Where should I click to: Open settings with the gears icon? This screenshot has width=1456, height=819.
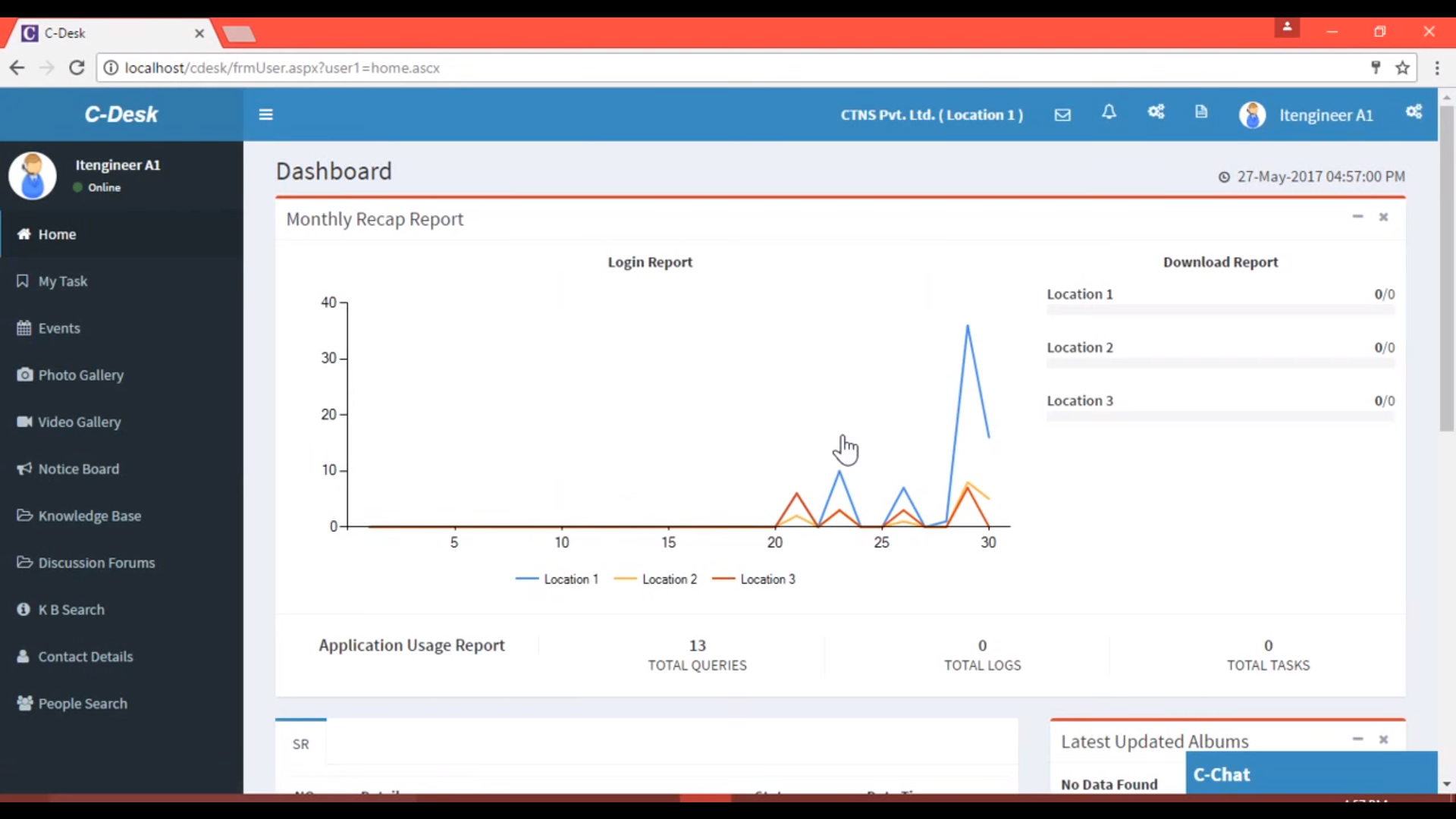click(1156, 112)
